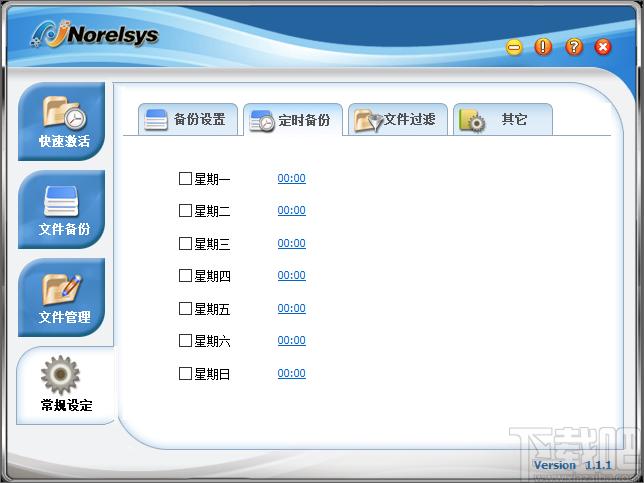644x483 pixels.
Task: Open the 快速激活 quick activation panel
Action: point(62,122)
